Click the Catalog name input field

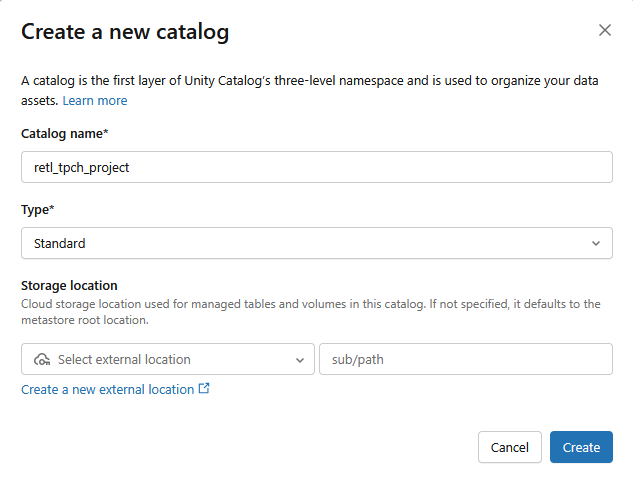pos(316,167)
